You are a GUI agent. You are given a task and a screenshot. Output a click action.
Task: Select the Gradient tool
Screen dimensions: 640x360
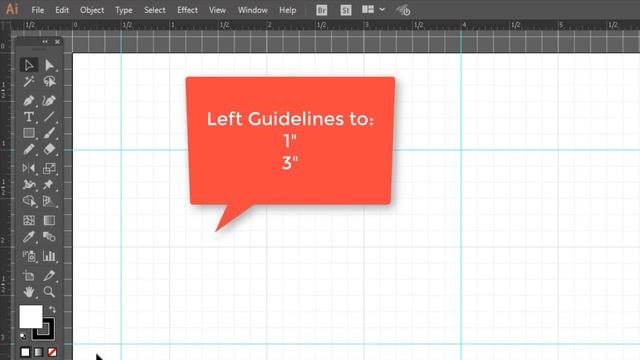[49, 220]
